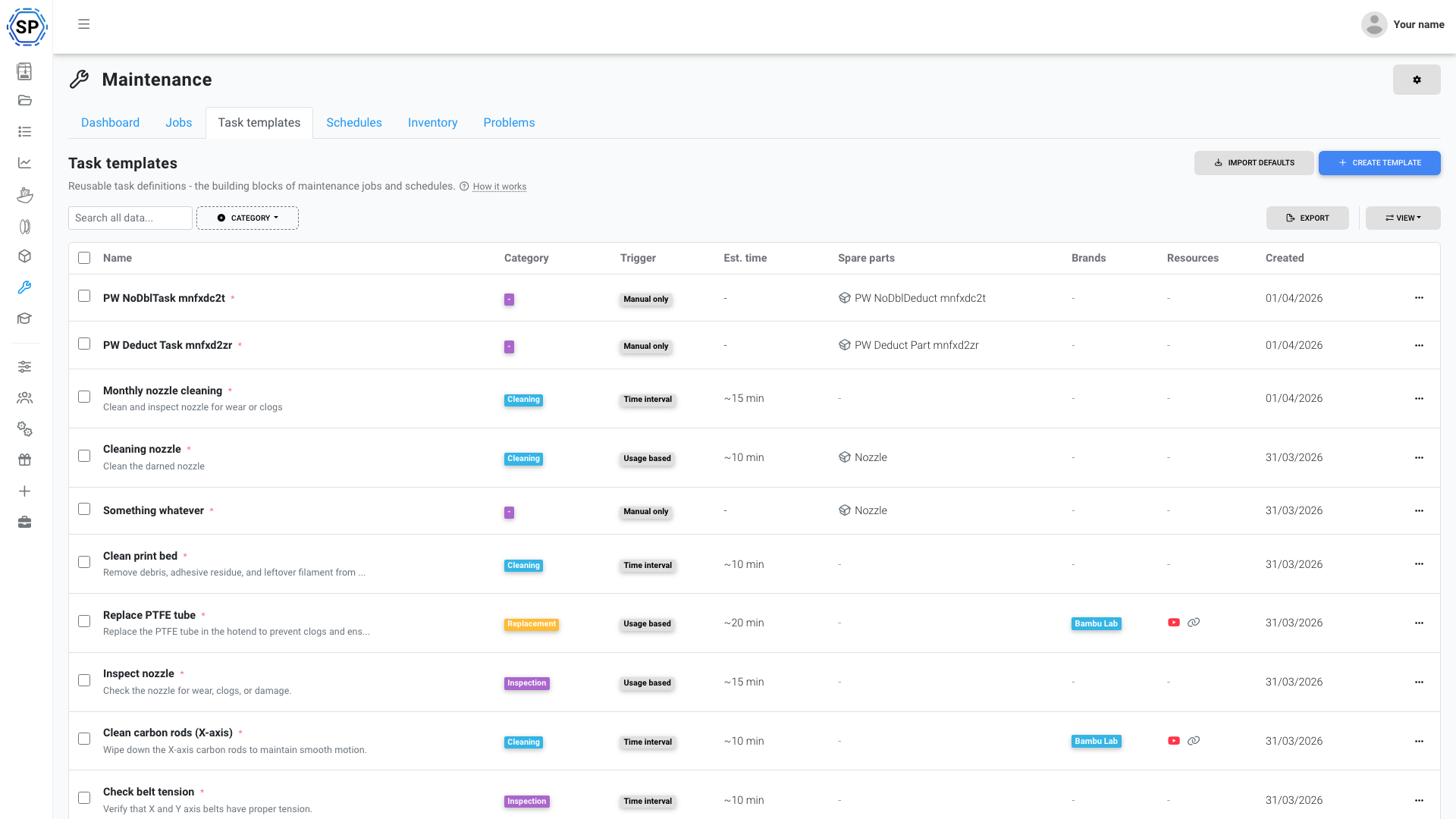
Task: Open the people management icon in sidebar
Action: [x=25, y=397]
